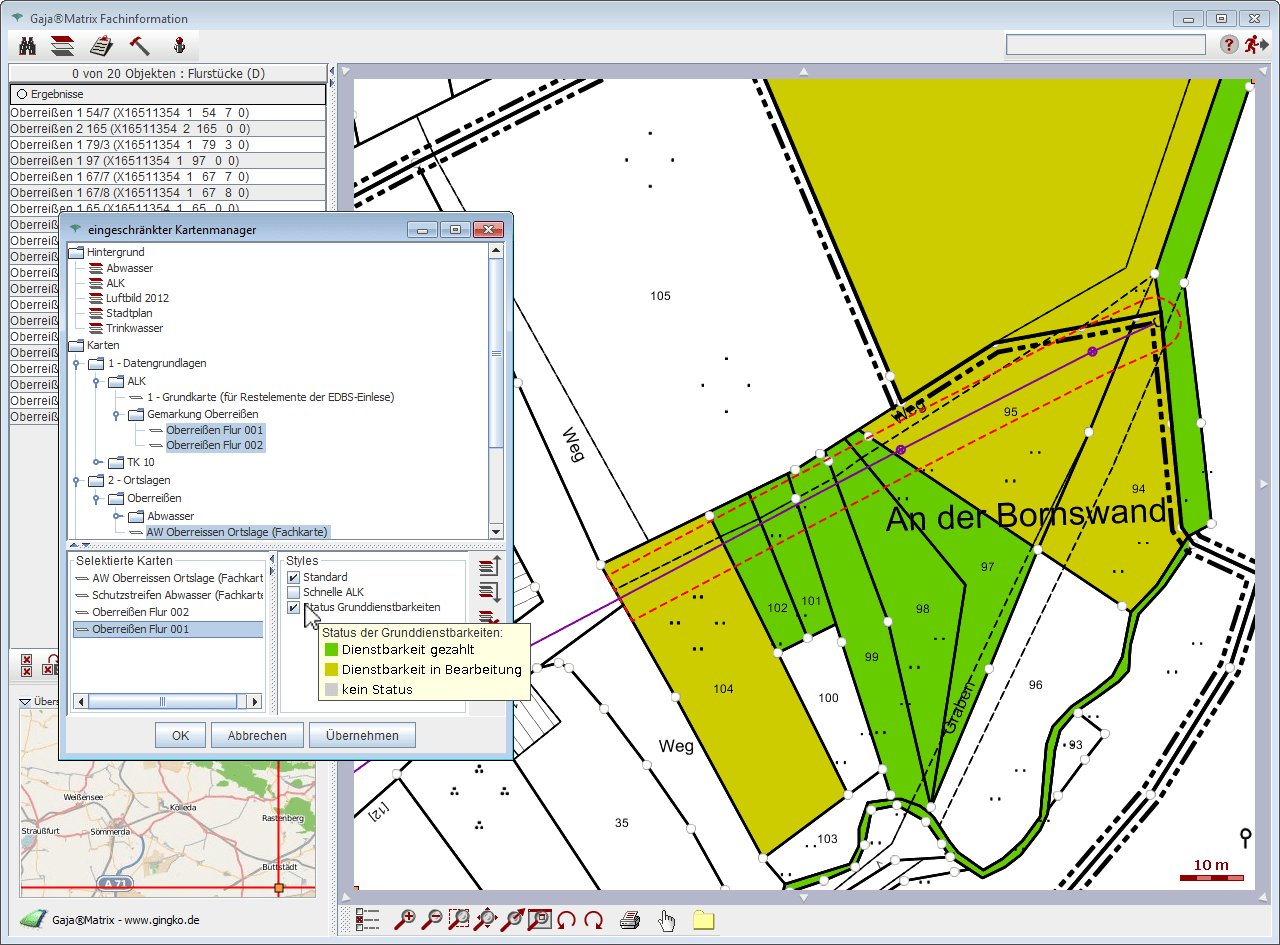The width and height of the screenshot is (1280, 945).
Task: Collapse the Gemarkung Oberreißen node
Action: point(116,414)
